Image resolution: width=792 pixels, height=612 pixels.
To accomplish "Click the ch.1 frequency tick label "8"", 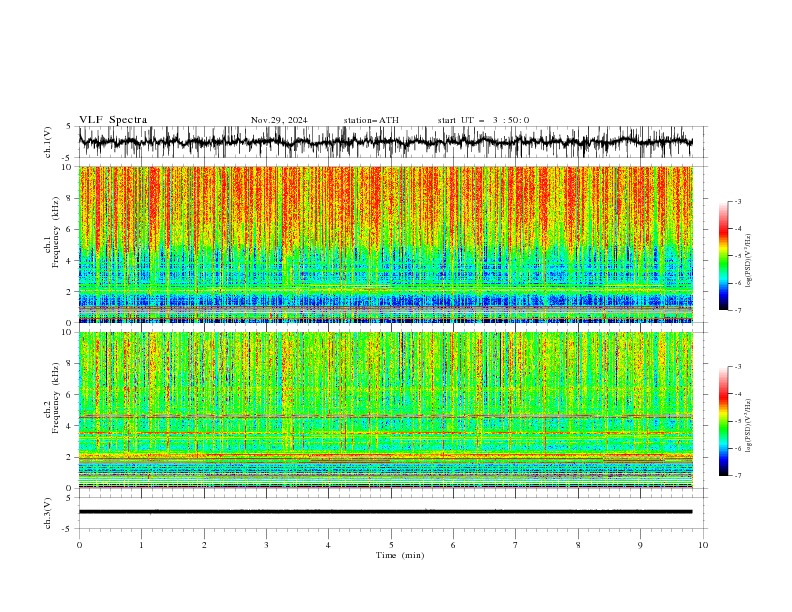I will point(70,198).
